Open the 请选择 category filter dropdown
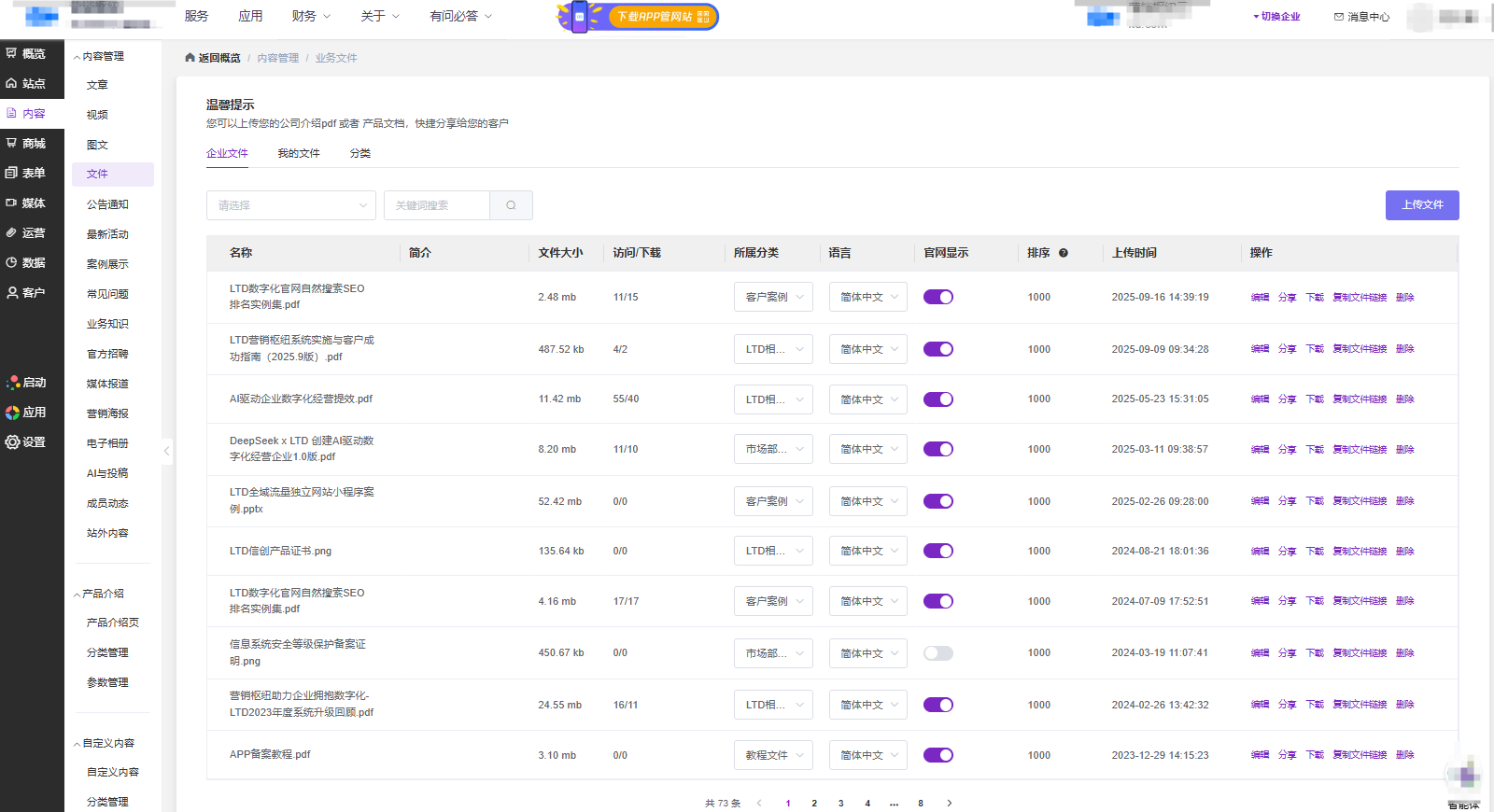This screenshot has width=1494, height=812. tap(290, 205)
